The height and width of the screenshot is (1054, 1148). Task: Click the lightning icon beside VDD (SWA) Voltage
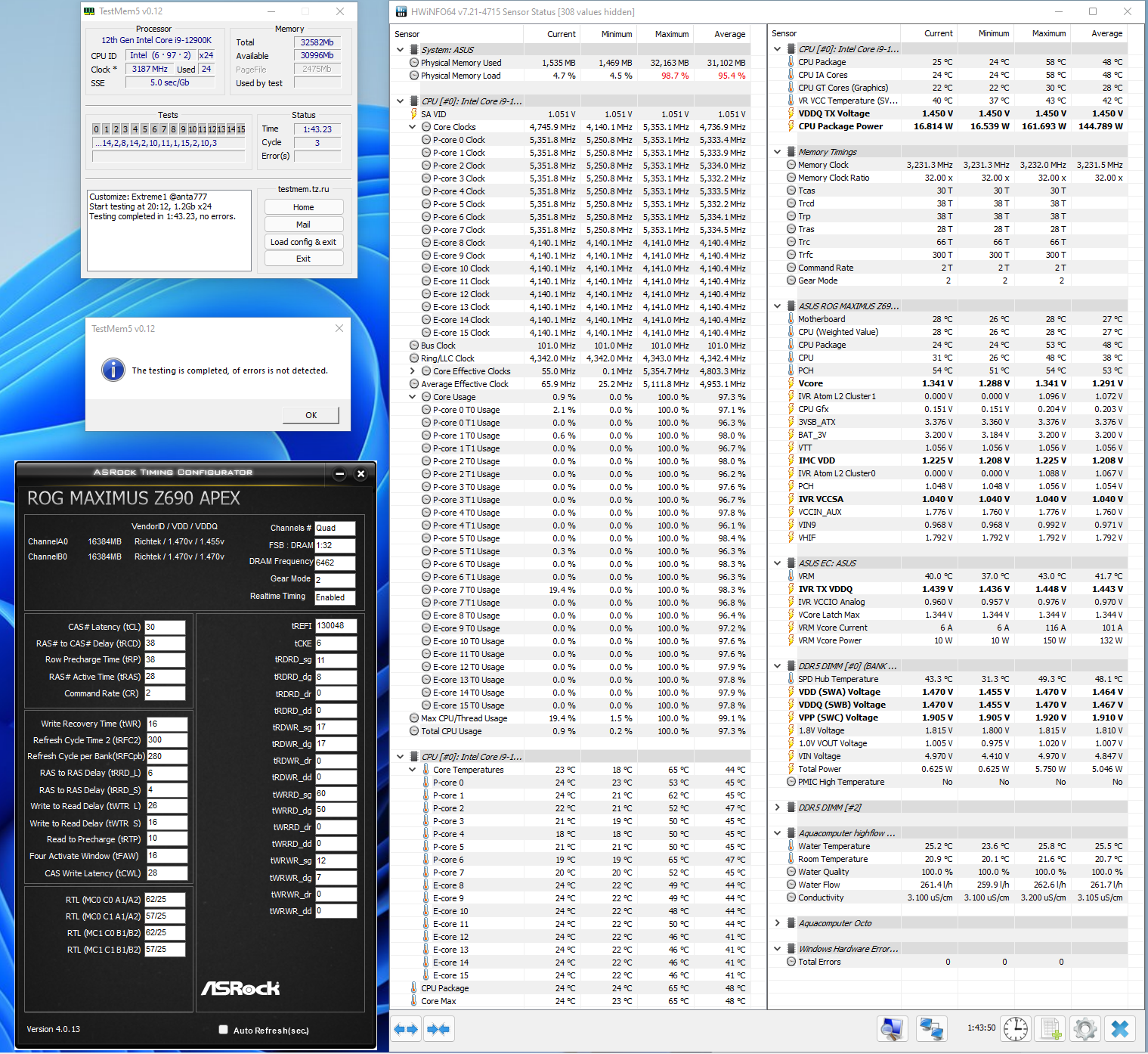coord(791,692)
